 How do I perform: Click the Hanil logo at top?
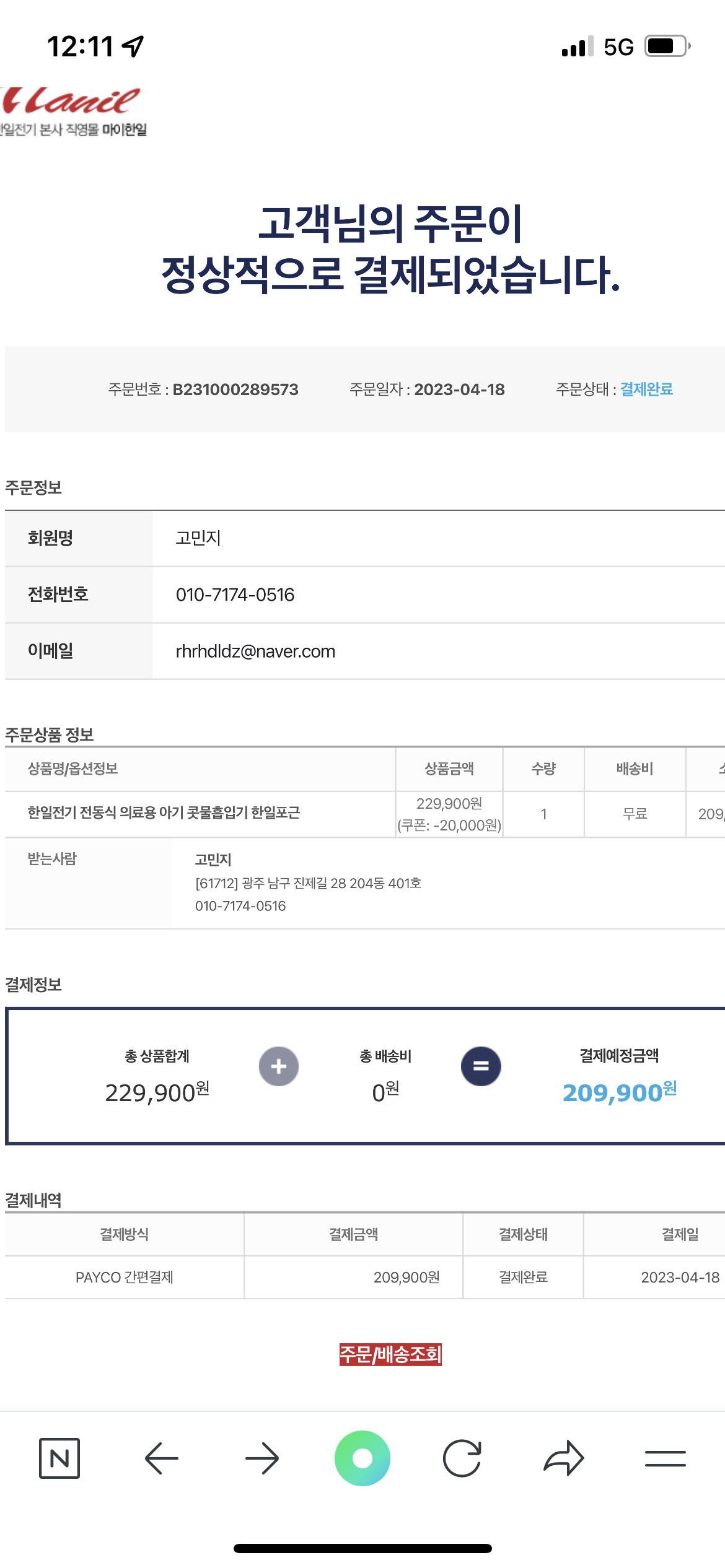[x=72, y=112]
